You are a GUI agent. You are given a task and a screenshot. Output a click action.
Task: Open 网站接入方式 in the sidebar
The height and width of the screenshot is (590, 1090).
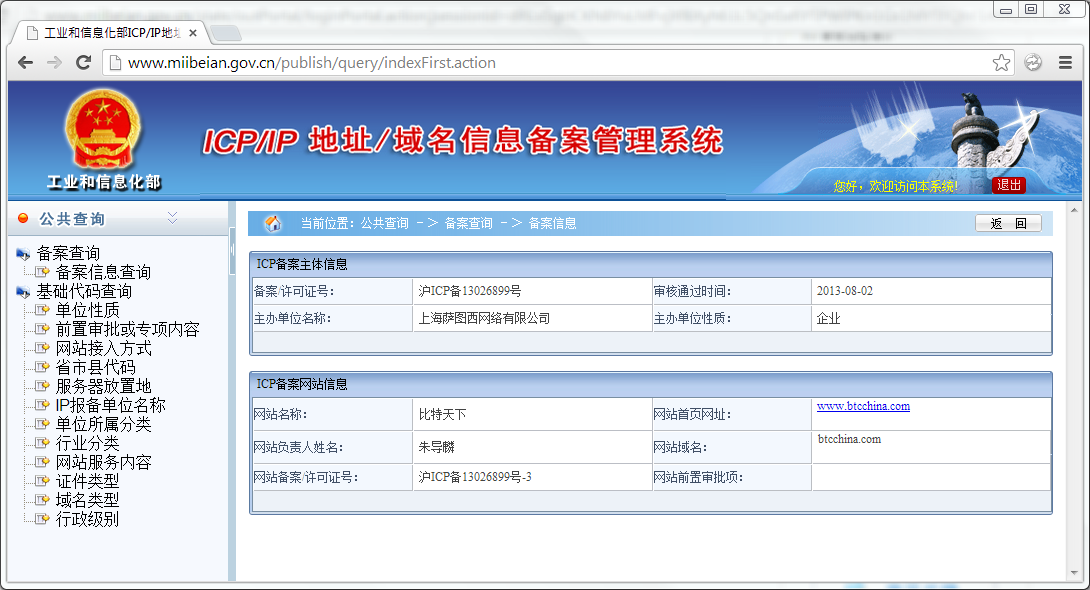(104, 347)
